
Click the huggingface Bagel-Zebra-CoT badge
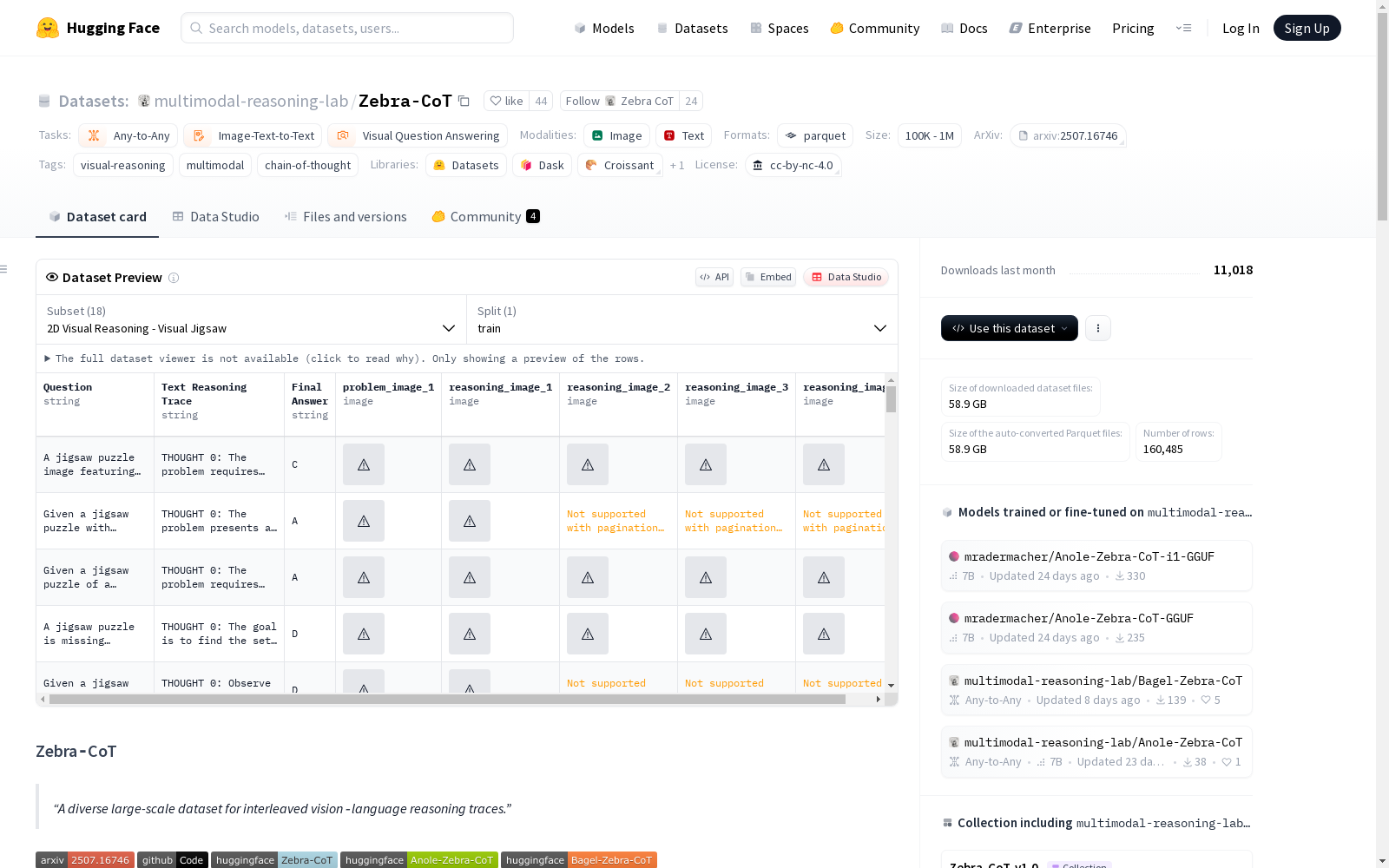579,860
